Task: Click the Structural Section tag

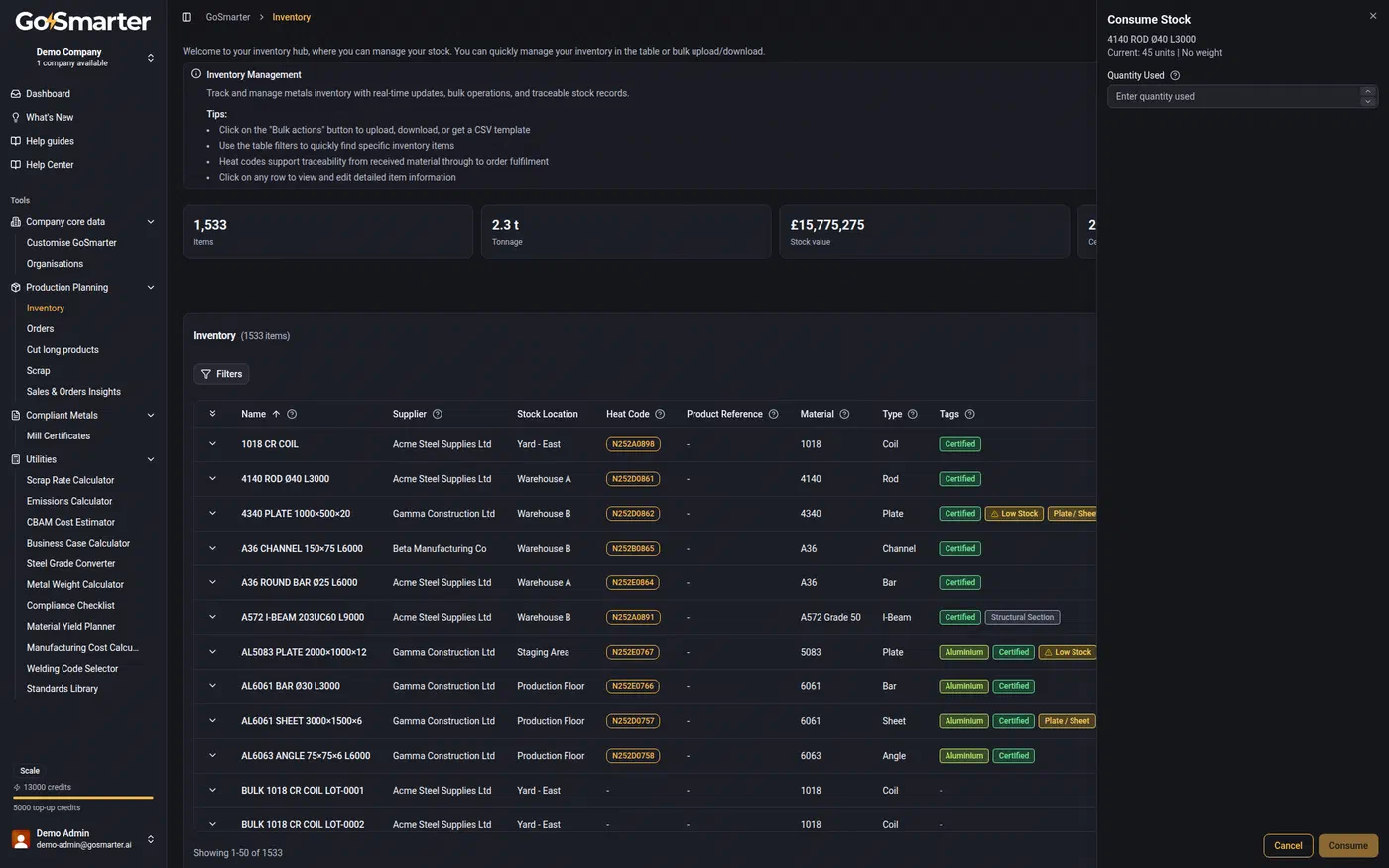Action: pyautogui.click(x=1022, y=617)
